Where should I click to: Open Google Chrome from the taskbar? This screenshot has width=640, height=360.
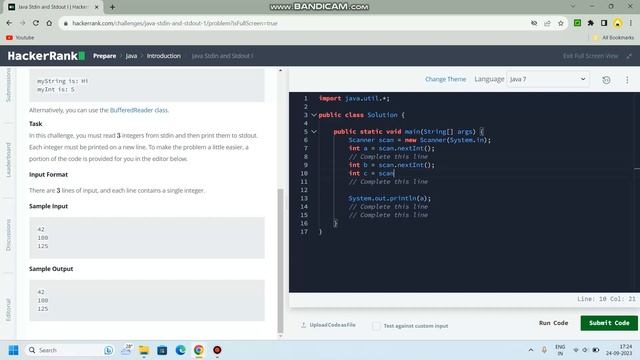pyautogui.click(x=199, y=350)
